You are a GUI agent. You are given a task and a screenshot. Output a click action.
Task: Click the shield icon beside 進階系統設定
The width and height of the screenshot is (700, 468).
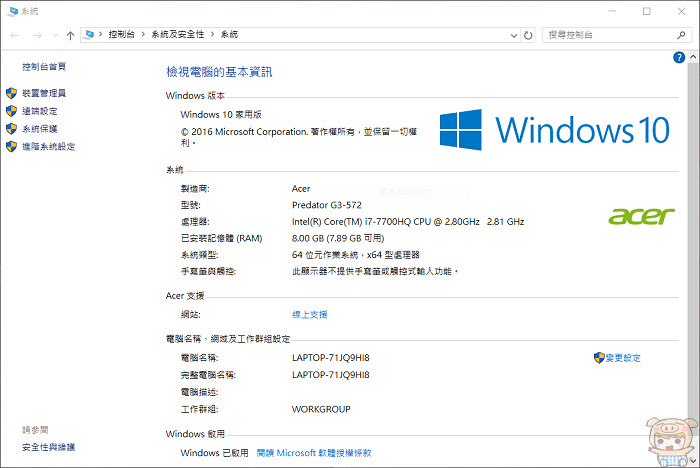[x=12, y=146]
